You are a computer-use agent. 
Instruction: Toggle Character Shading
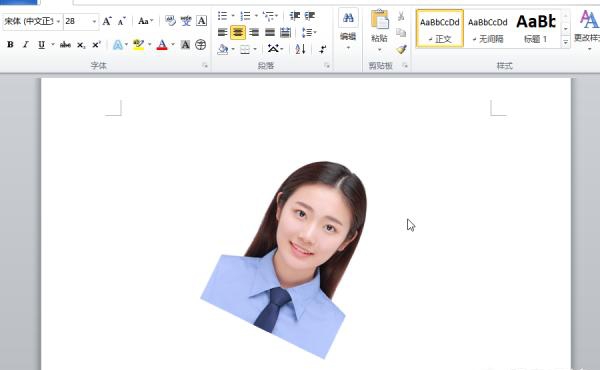pos(185,45)
